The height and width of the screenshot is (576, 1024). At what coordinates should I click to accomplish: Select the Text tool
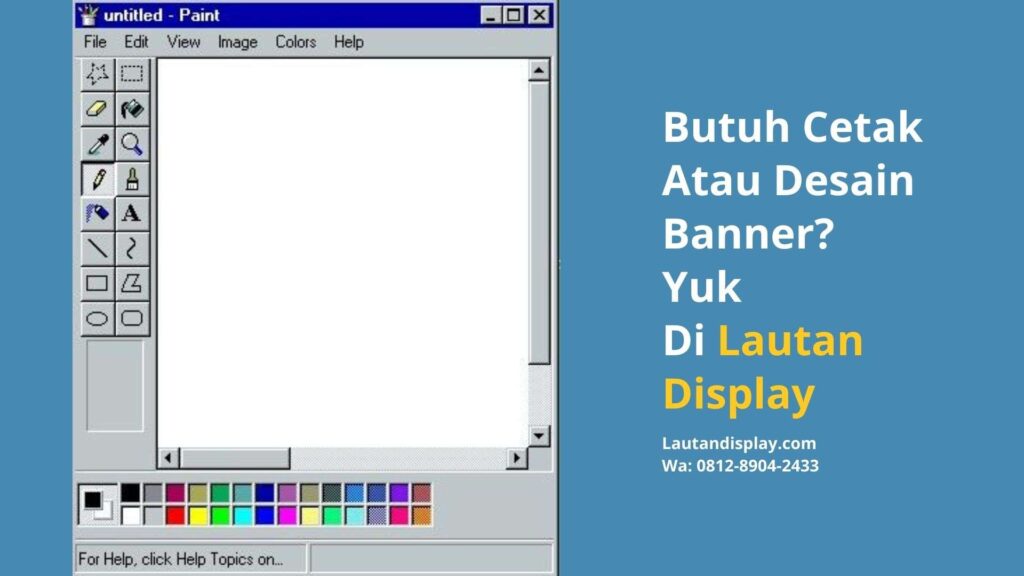tap(131, 214)
